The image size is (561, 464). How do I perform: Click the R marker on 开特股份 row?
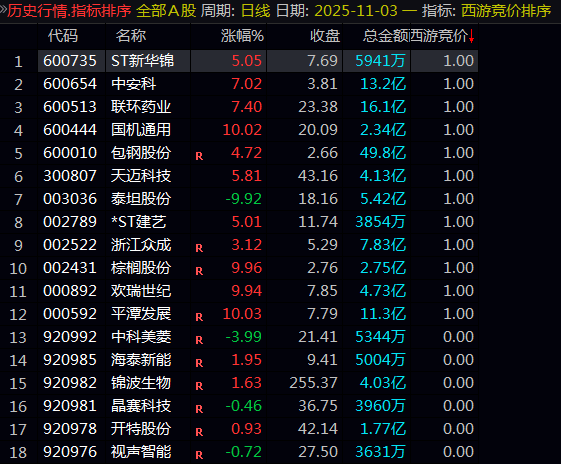[199, 432]
